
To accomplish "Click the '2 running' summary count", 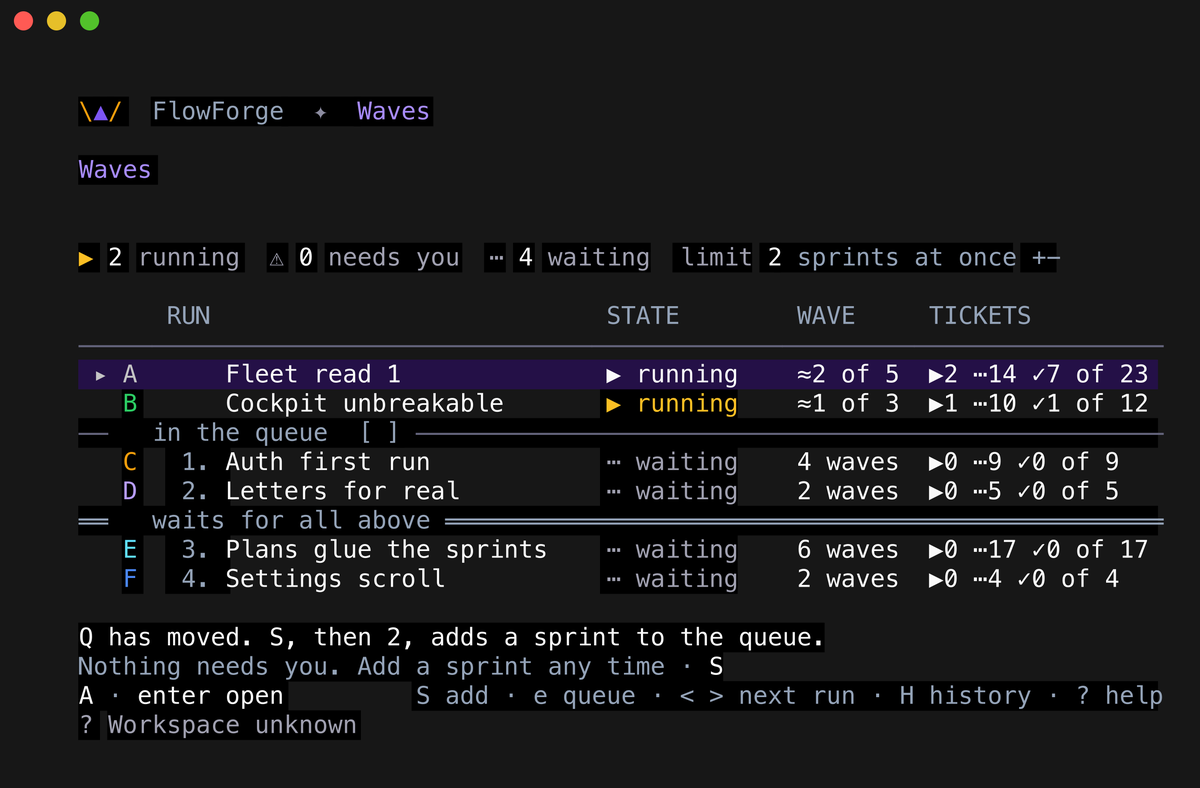I will pos(174,258).
